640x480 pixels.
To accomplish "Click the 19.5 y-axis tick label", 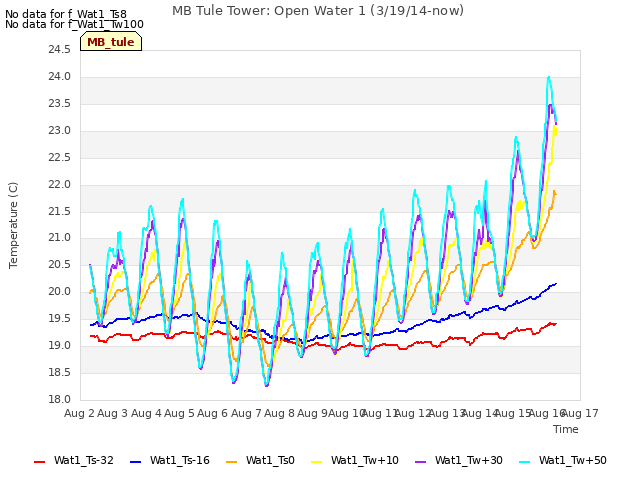I will [x=60, y=318].
